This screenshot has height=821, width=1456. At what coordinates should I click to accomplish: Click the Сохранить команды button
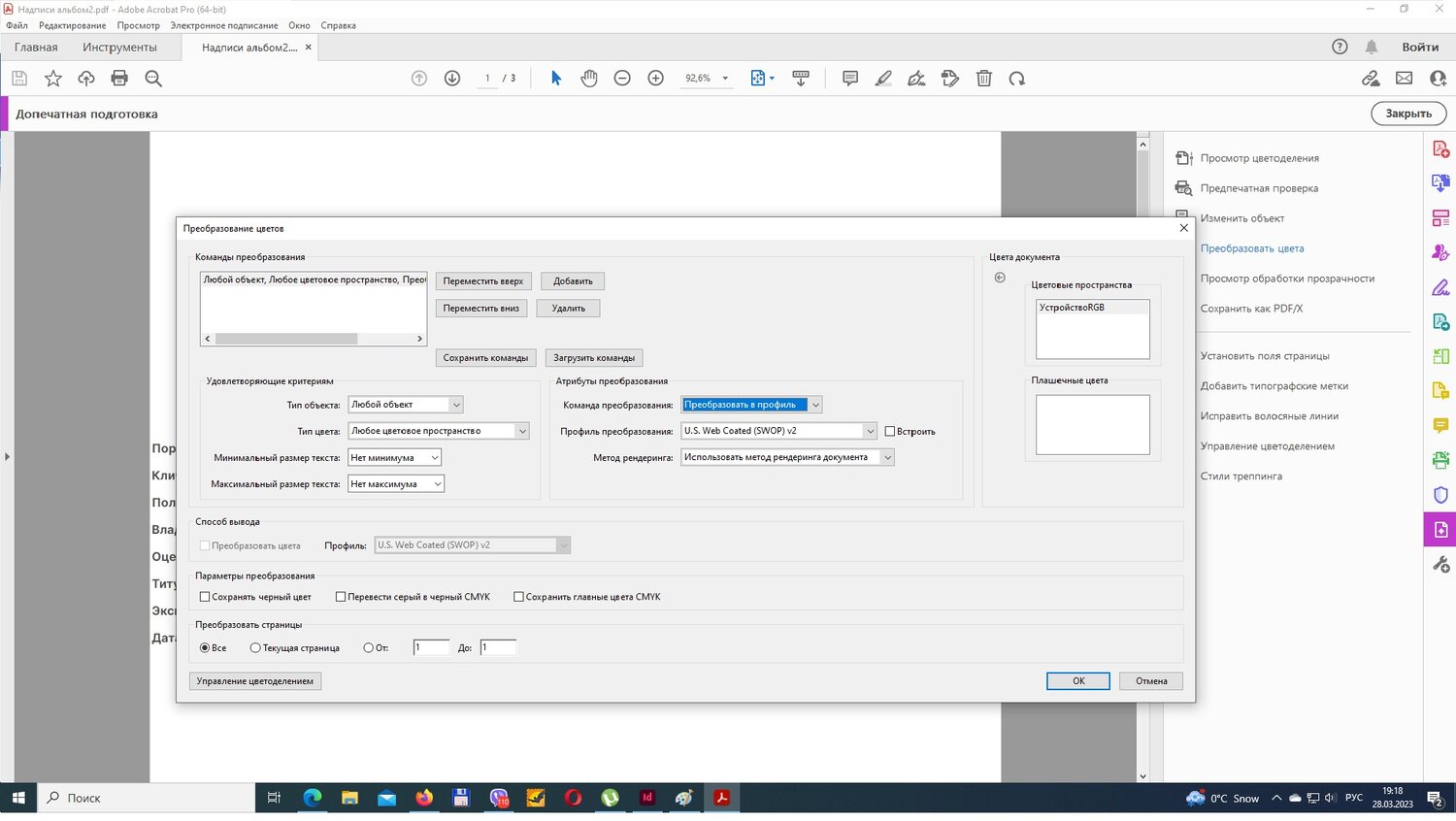click(x=485, y=358)
